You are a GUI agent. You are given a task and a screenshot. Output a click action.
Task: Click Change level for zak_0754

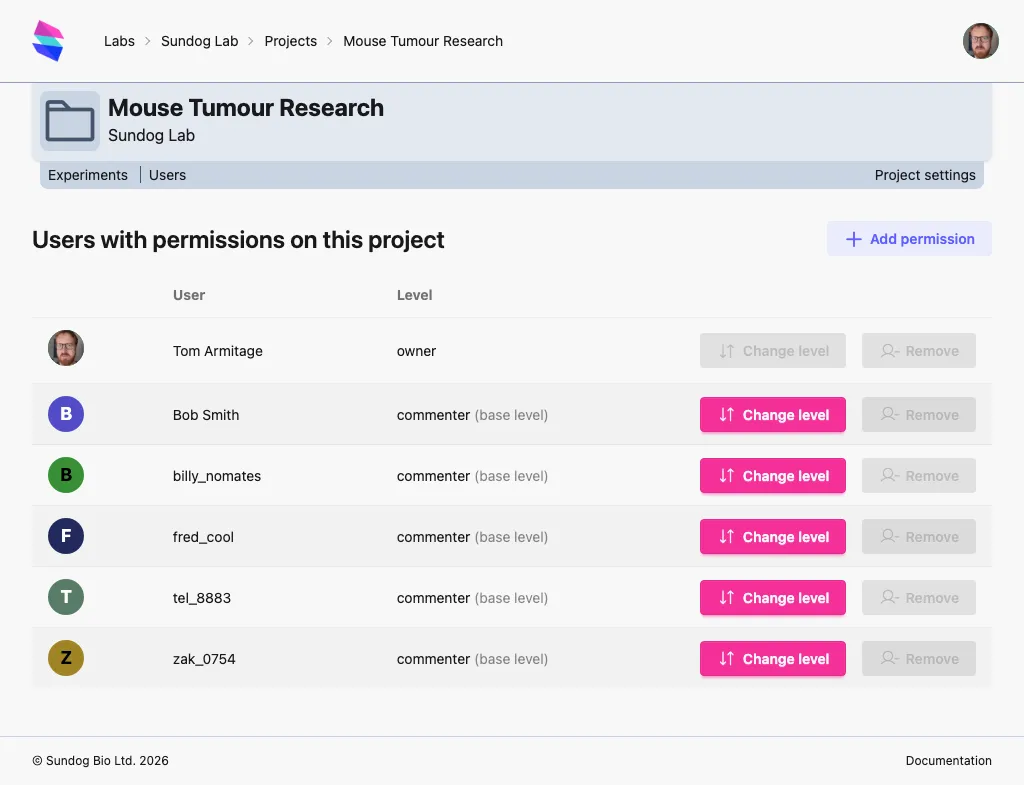[x=772, y=658]
